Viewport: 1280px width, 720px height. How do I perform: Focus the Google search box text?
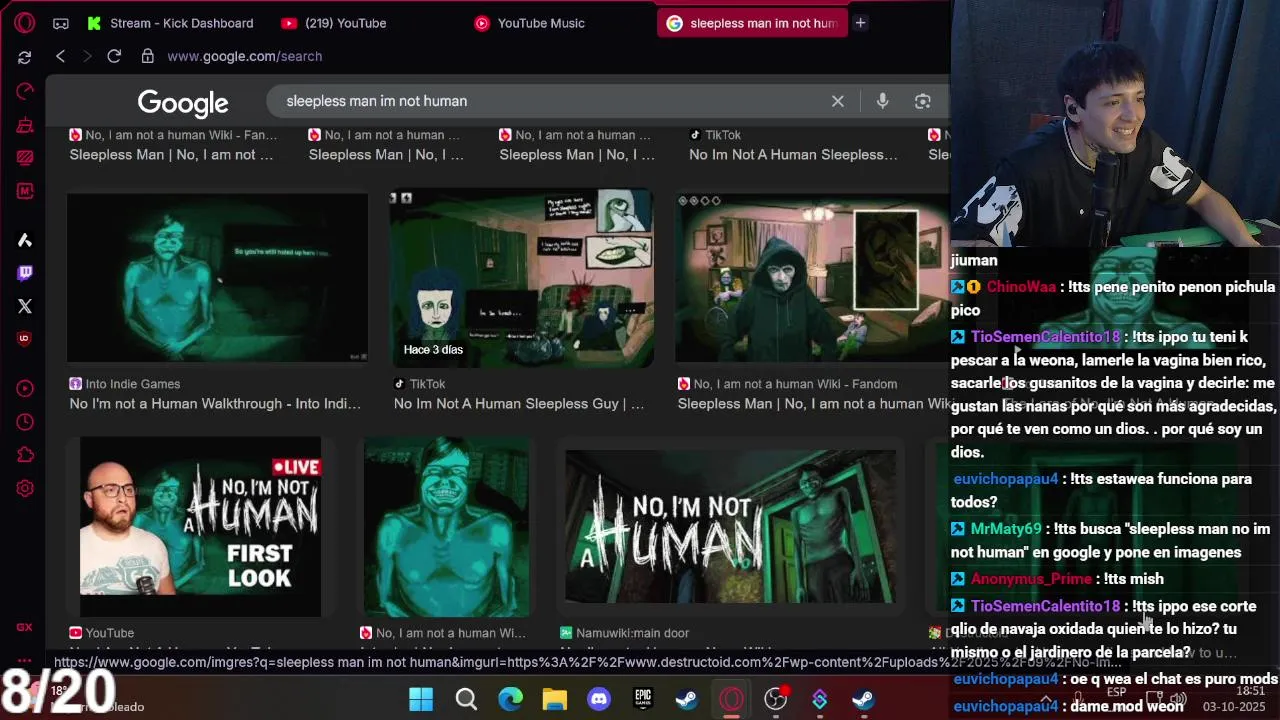[x=376, y=101]
